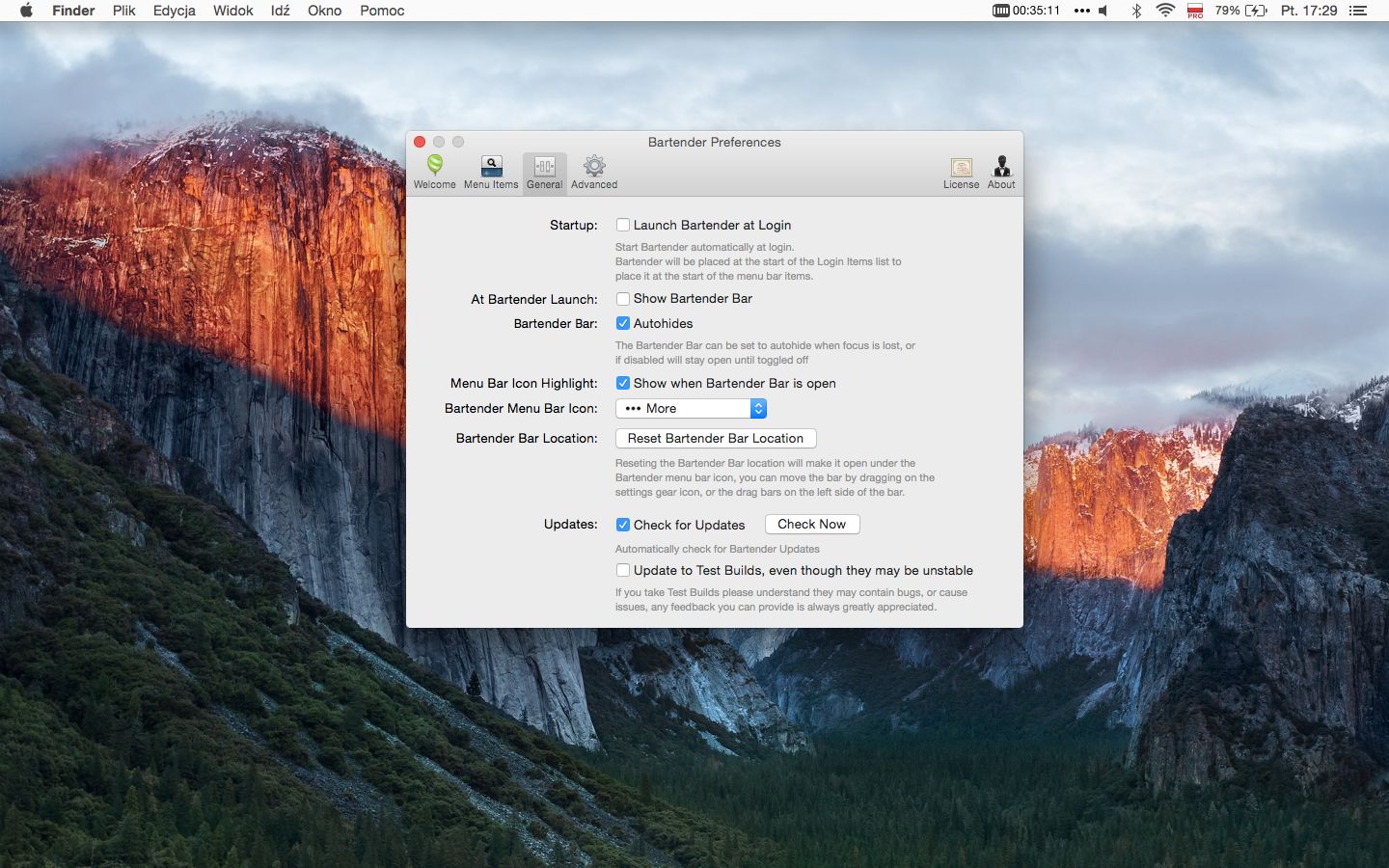Select the General preferences pane

click(x=544, y=173)
